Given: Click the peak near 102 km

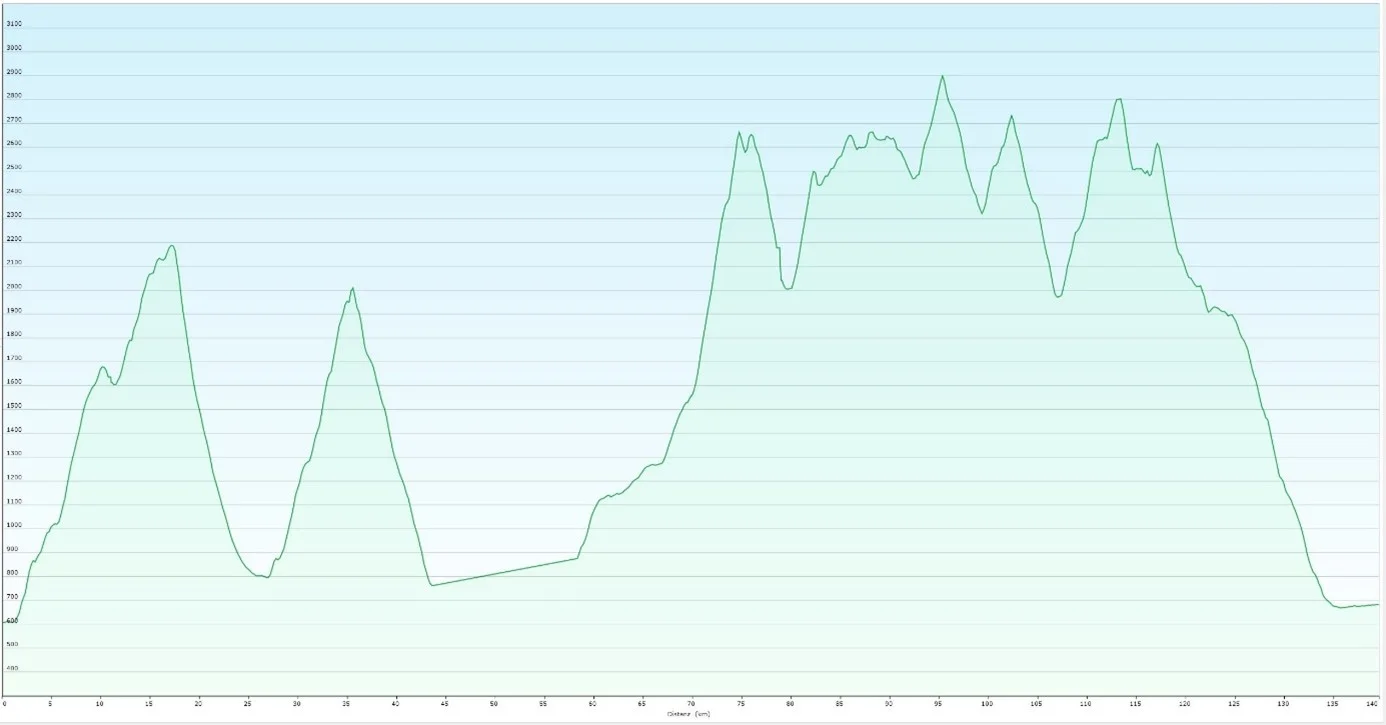Looking at the screenshot, I should (x=1011, y=116).
